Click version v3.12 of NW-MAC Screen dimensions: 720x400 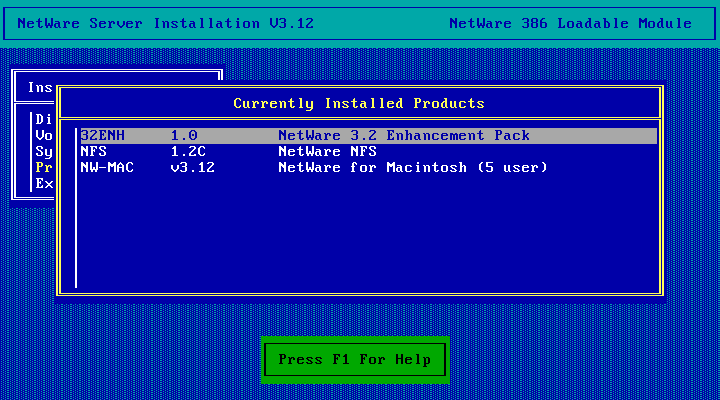click(x=193, y=168)
